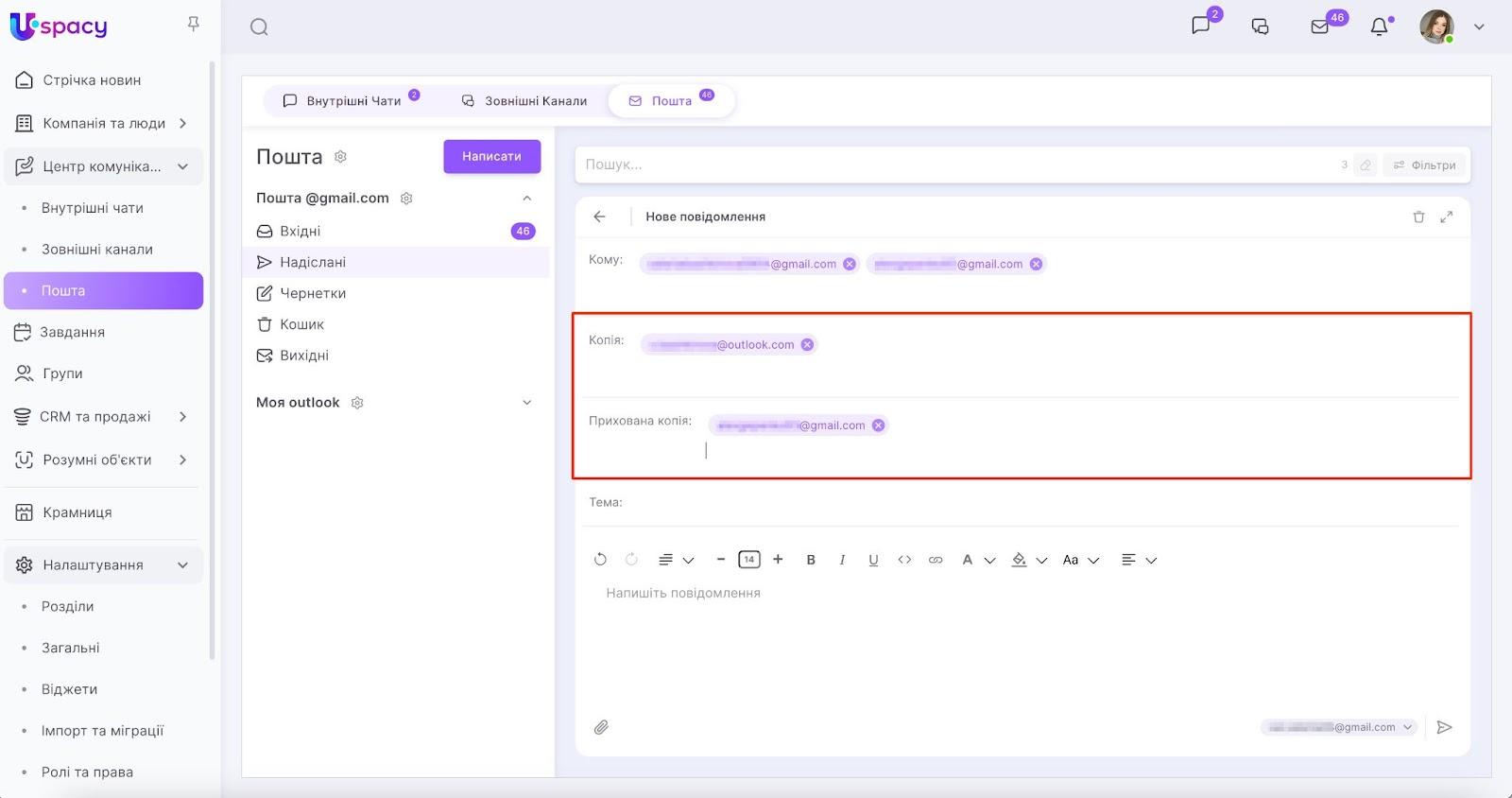Image resolution: width=1512 pixels, height=798 pixels.
Task: Click into the Тема subject field
Action: pos(1039,502)
